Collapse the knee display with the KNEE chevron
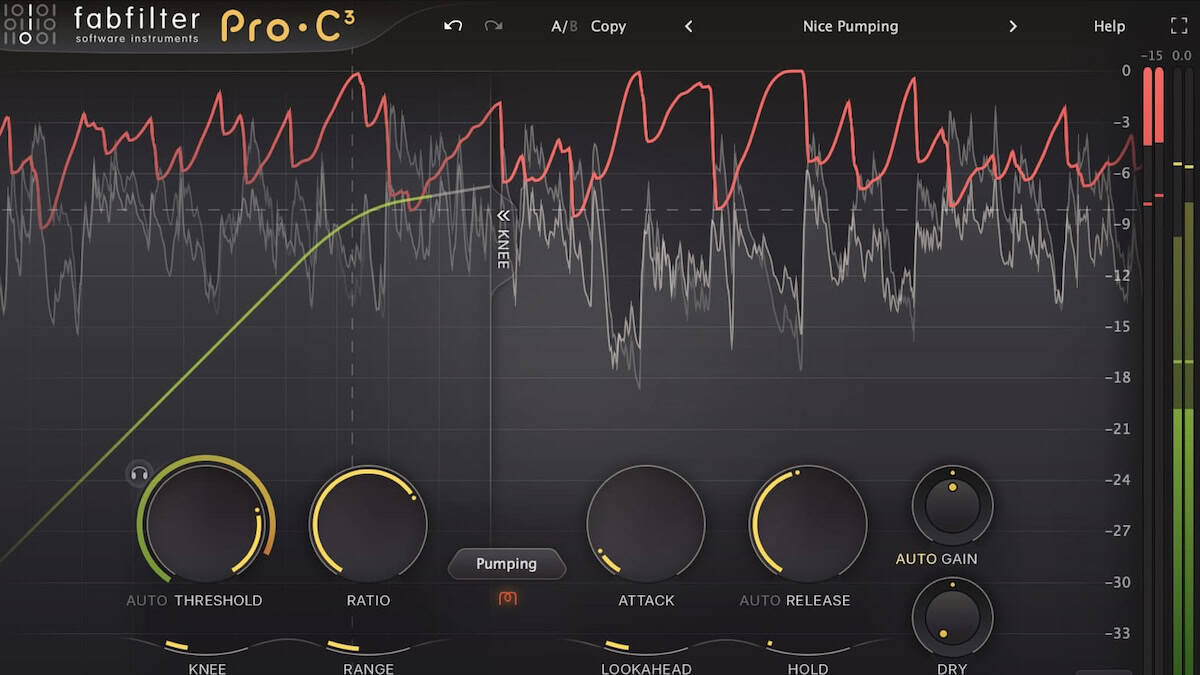The width and height of the screenshot is (1200, 675). 501,215
